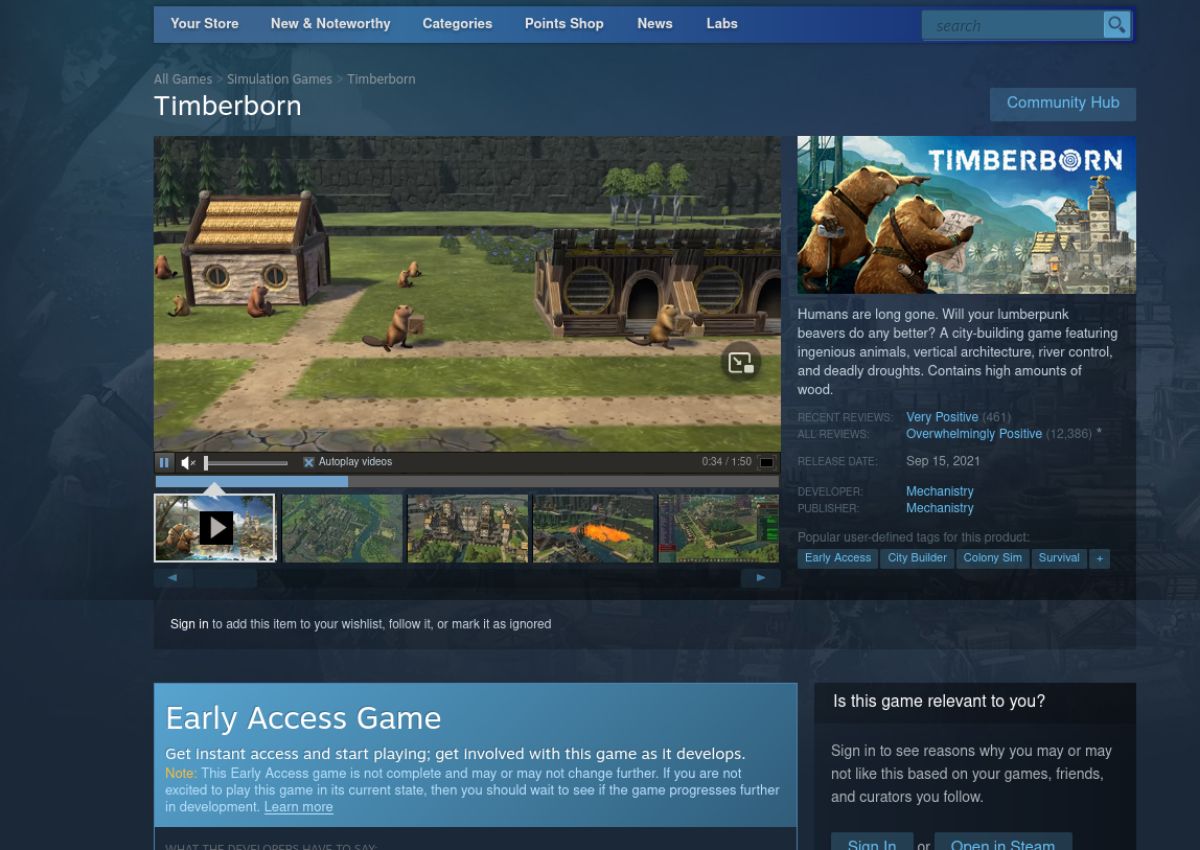Disable the Autoplay videos checkbox
Viewport: 1200px width, 850px height.
click(309, 462)
